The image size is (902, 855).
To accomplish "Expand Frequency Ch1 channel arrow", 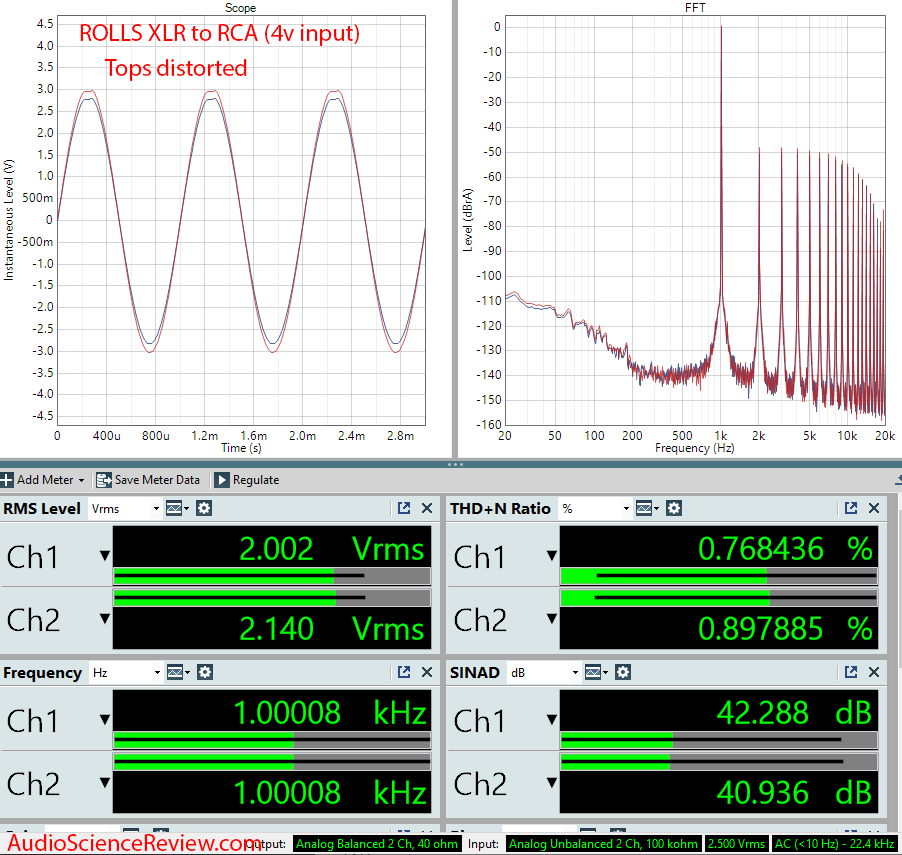I will click(x=105, y=720).
